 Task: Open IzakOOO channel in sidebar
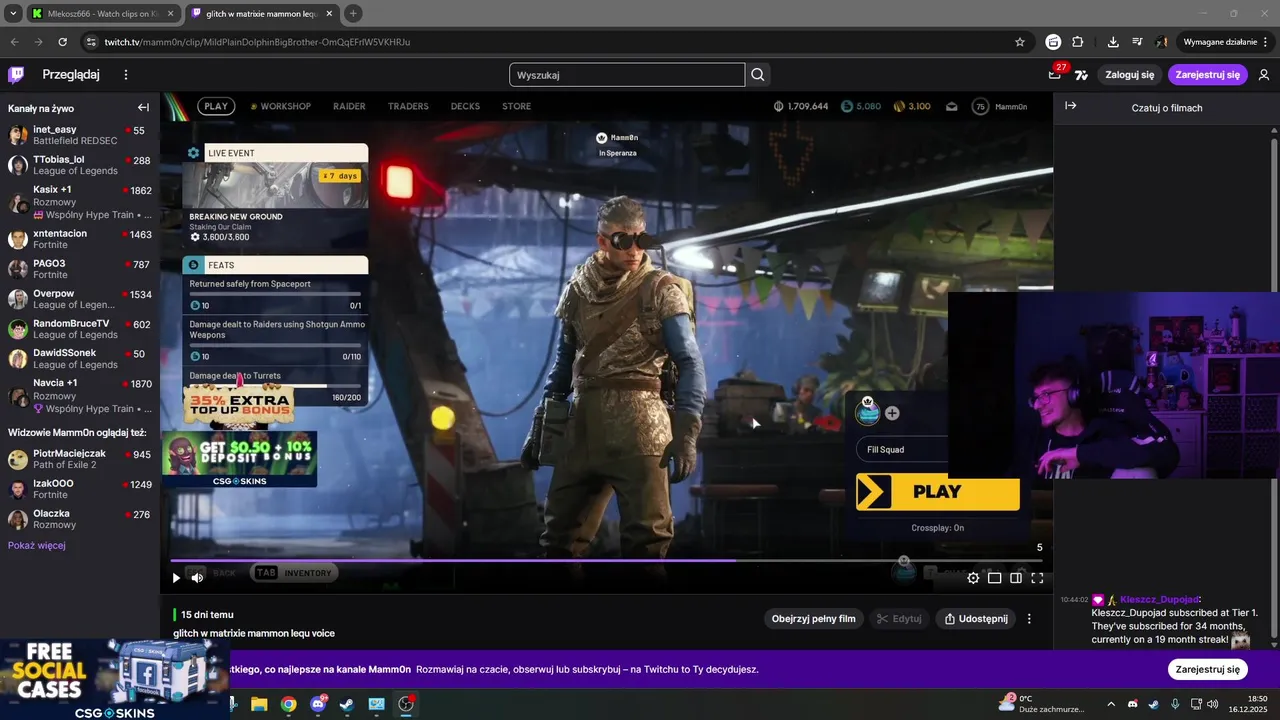80,489
